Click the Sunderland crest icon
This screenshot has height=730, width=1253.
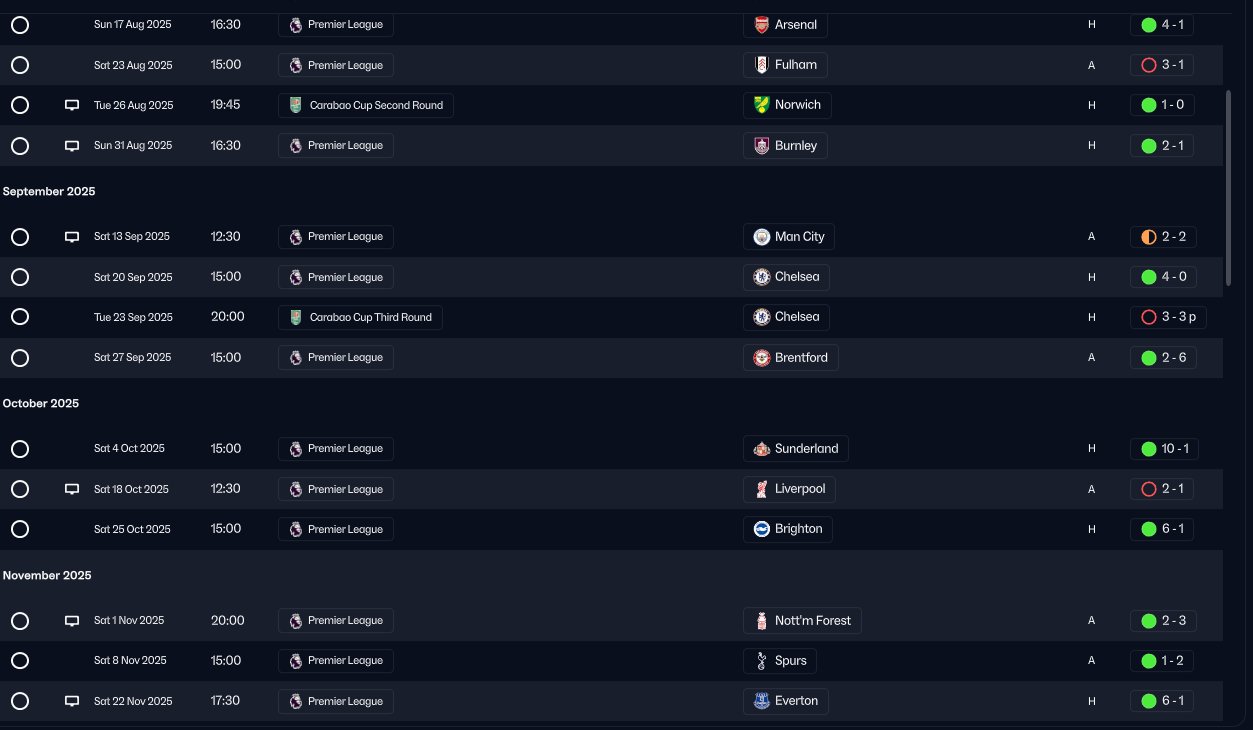761,449
